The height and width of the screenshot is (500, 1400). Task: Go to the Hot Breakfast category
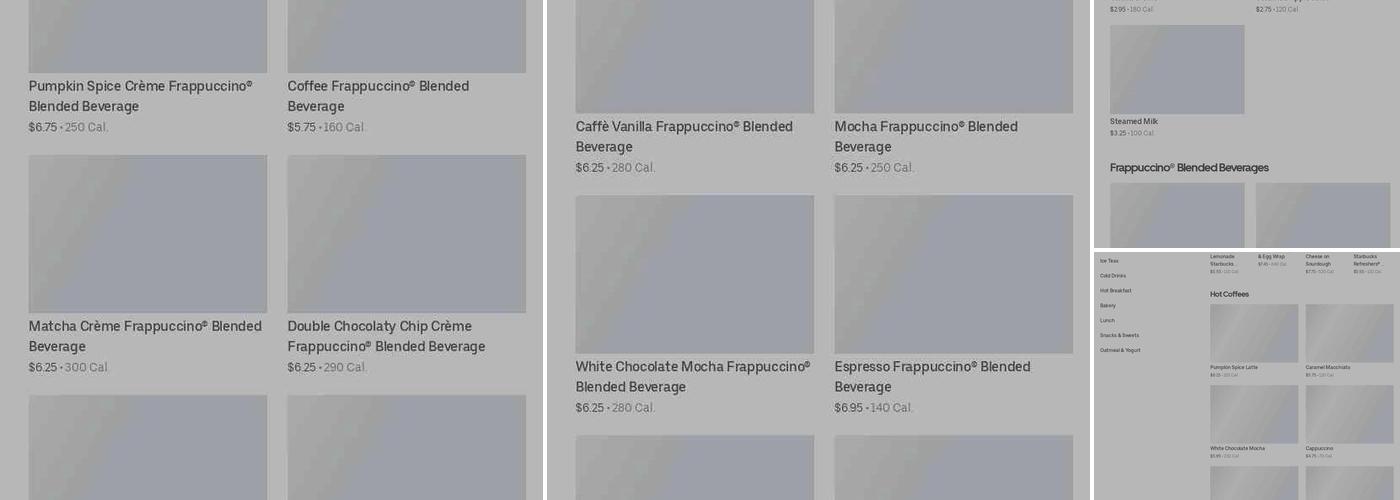pyautogui.click(x=1116, y=291)
